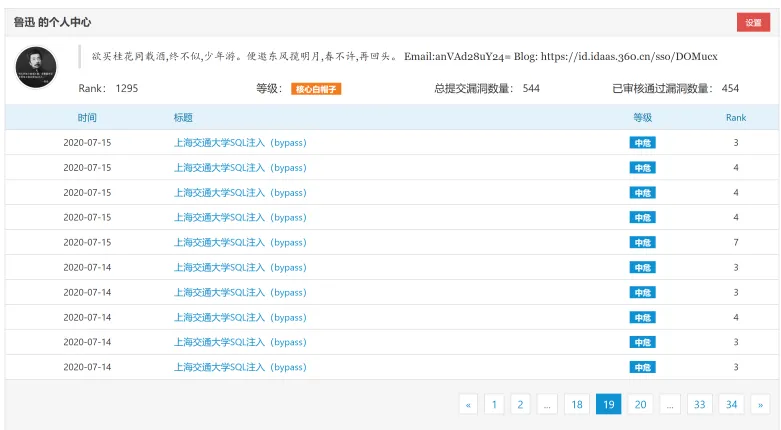The width and height of the screenshot is (781, 430).
Task: Click the 中危 badge in the first row
Action: click(x=643, y=143)
